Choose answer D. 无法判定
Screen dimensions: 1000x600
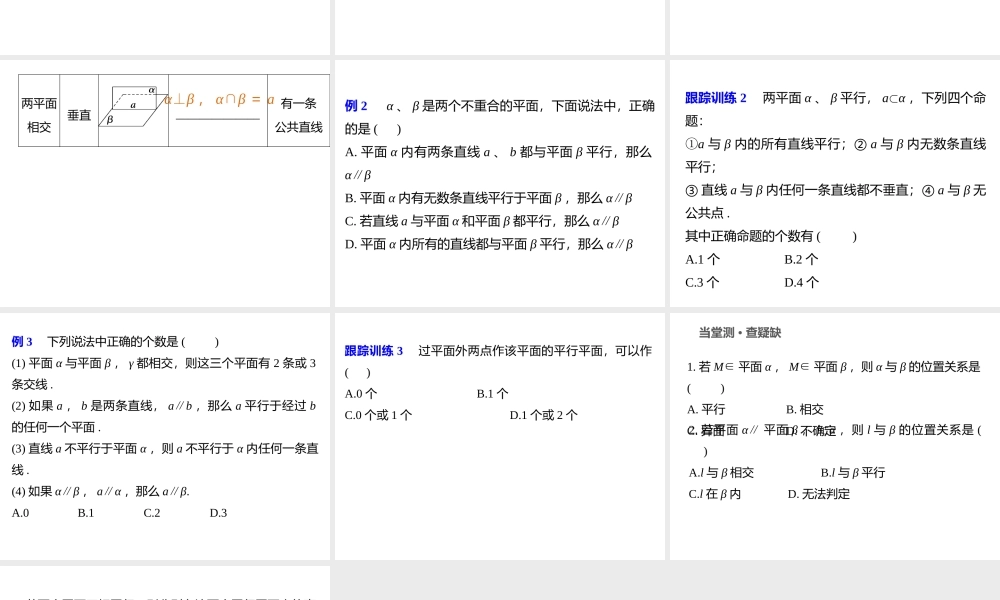(819, 494)
